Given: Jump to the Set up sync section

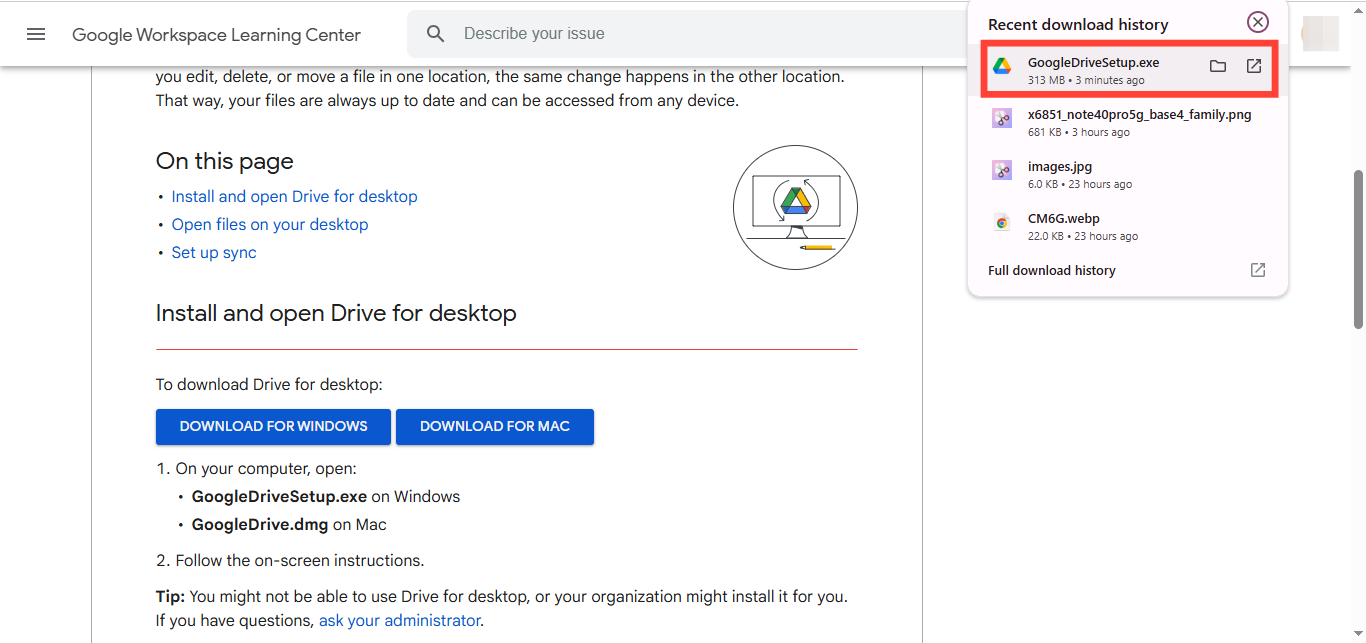Looking at the screenshot, I should tap(214, 253).
